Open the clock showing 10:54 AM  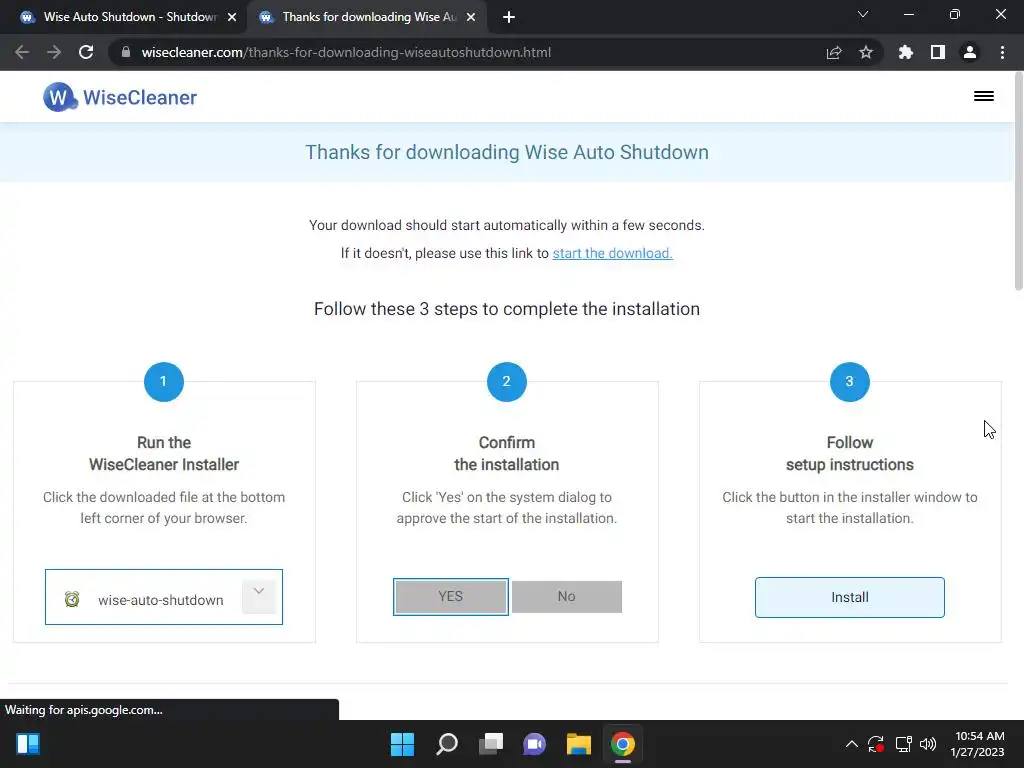[x=977, y=744]
